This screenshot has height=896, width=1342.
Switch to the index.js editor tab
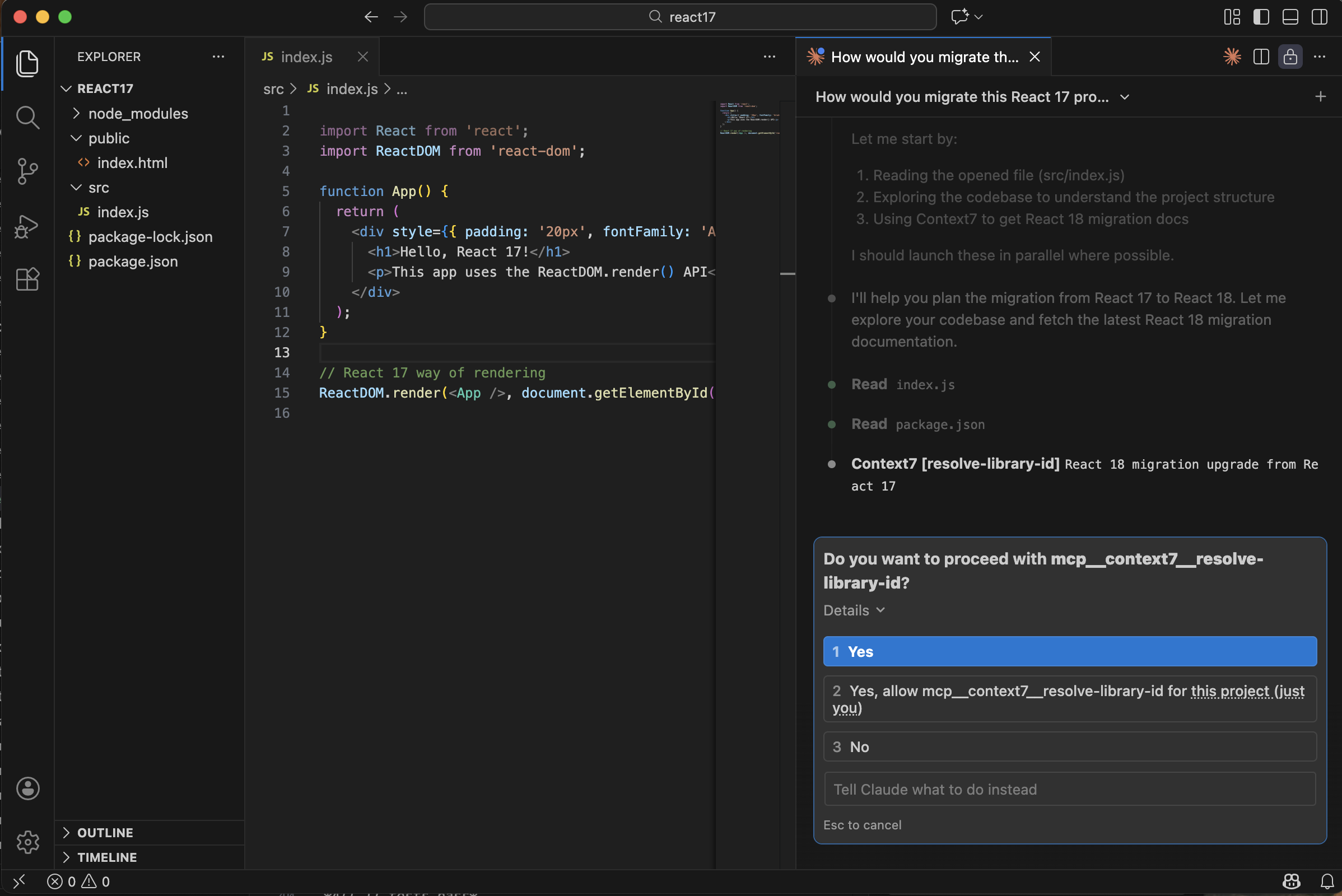306,57
